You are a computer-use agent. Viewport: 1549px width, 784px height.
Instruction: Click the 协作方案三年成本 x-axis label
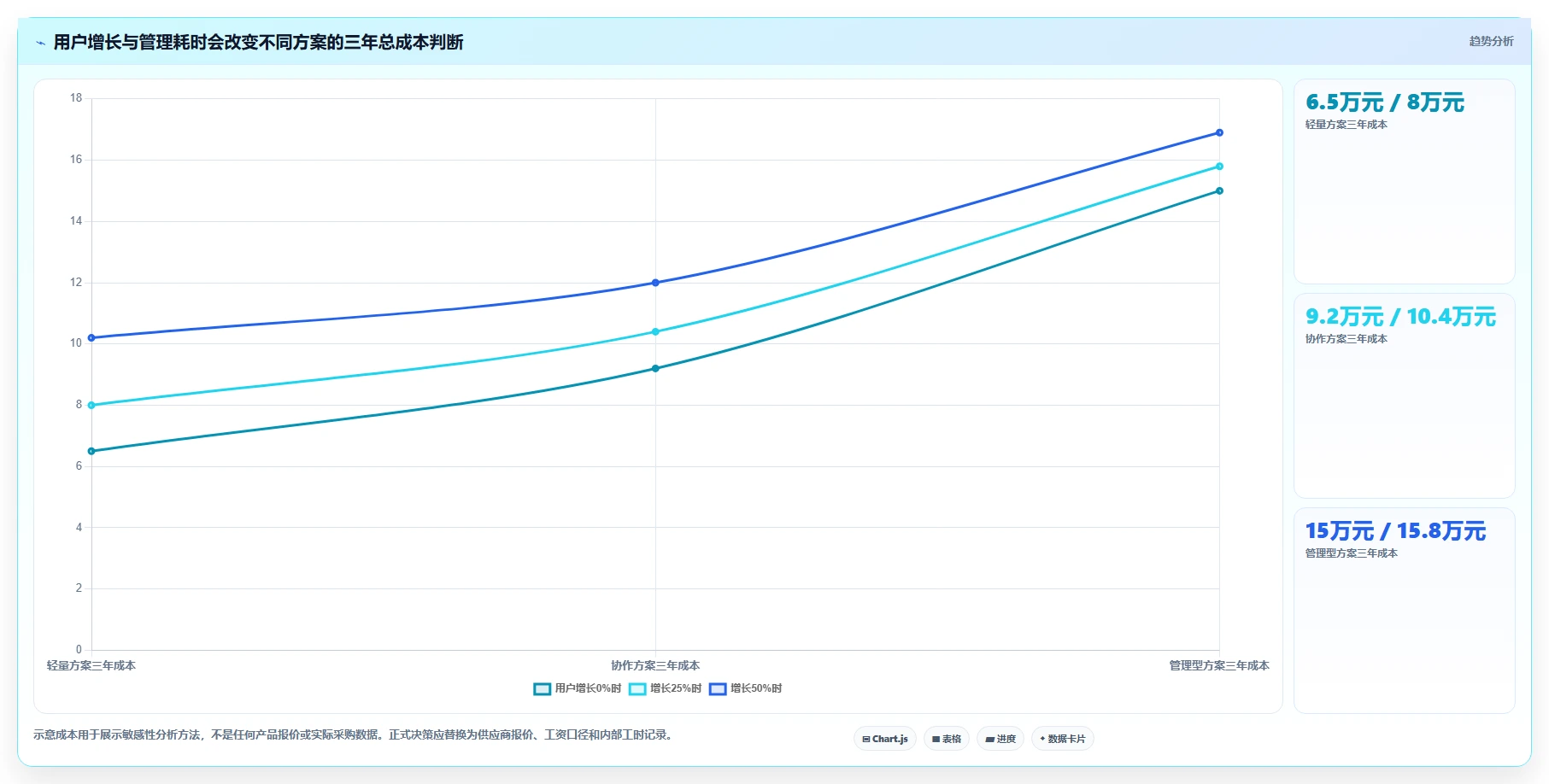(x=655, y=665)
